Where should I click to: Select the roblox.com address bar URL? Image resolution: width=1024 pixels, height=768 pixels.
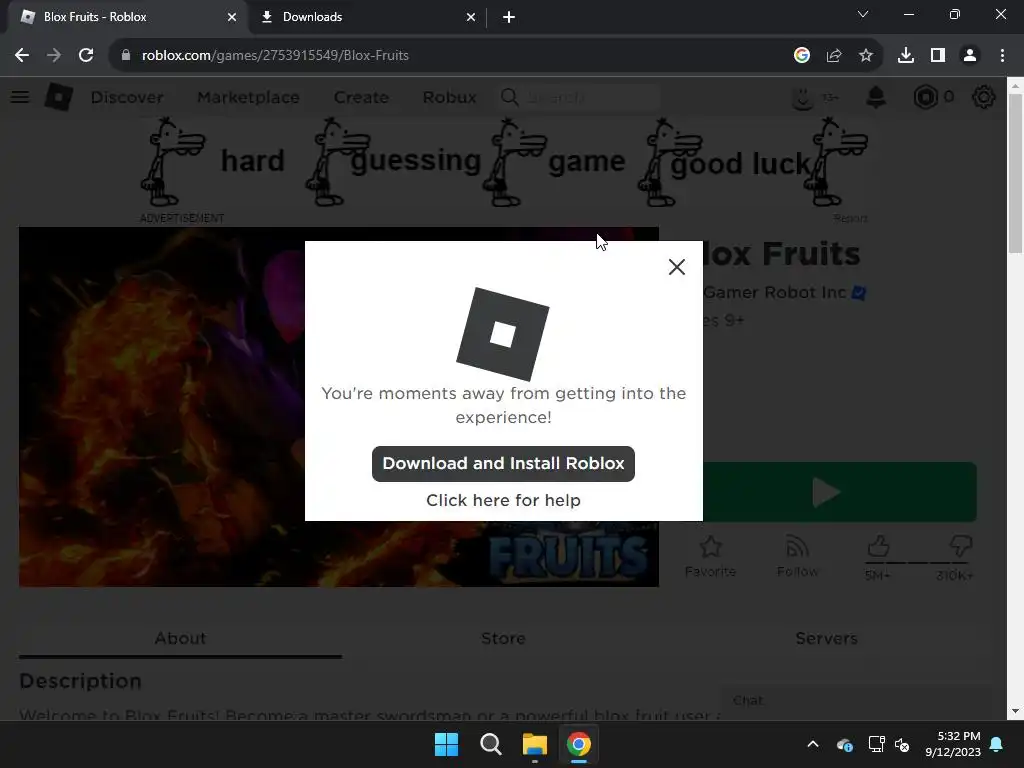(x=275, y=56)
